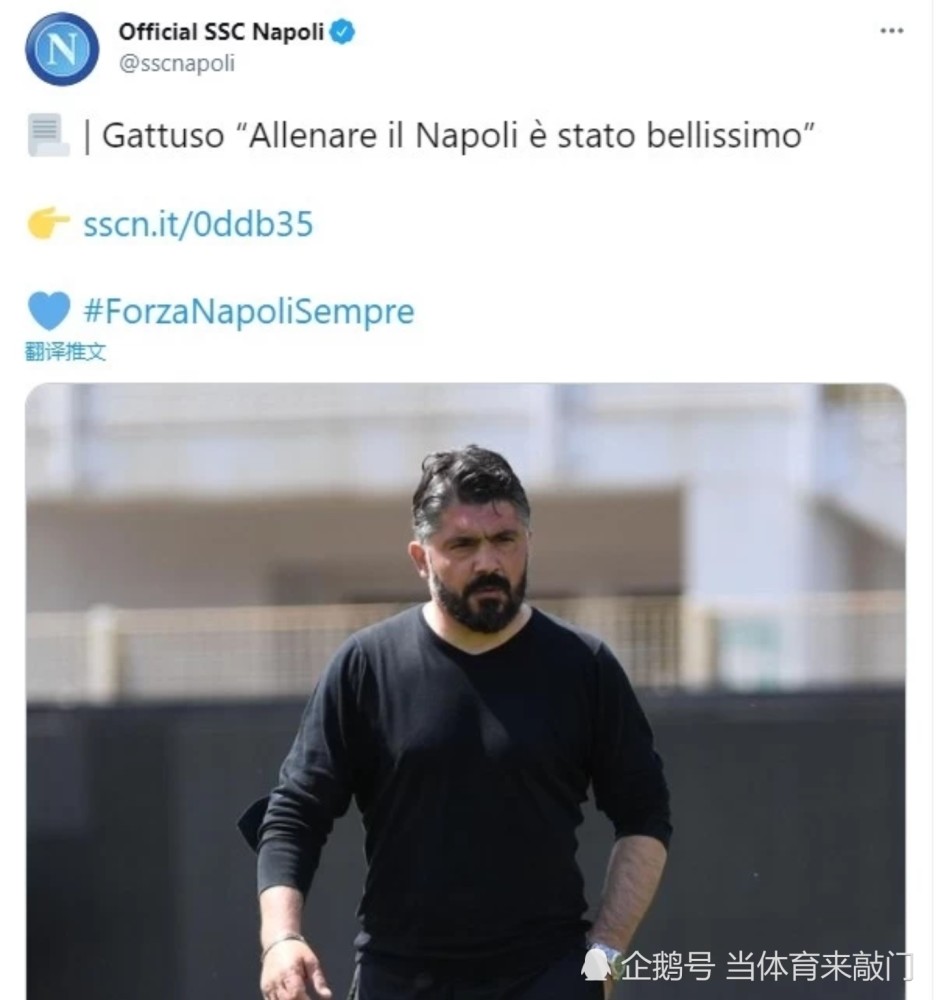Open the Official SSC Napoli account name
Image resolution: width=938 pixels, height=1000 pixels.
point(221,31)
